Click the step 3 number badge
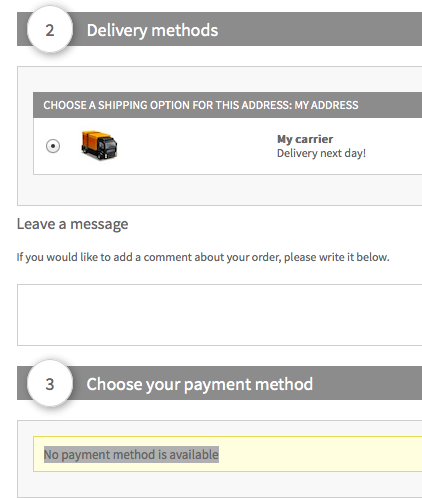 coord(50,384)
